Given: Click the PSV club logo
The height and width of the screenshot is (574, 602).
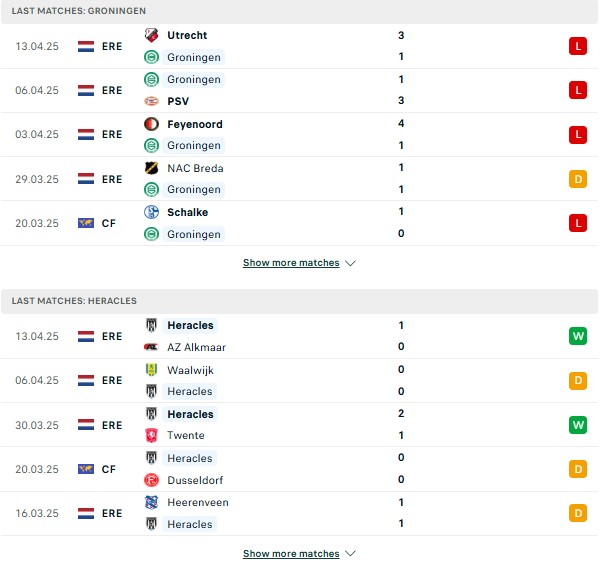Looking at the screenshot, I should pyautogui.click(x=151, y=101).
